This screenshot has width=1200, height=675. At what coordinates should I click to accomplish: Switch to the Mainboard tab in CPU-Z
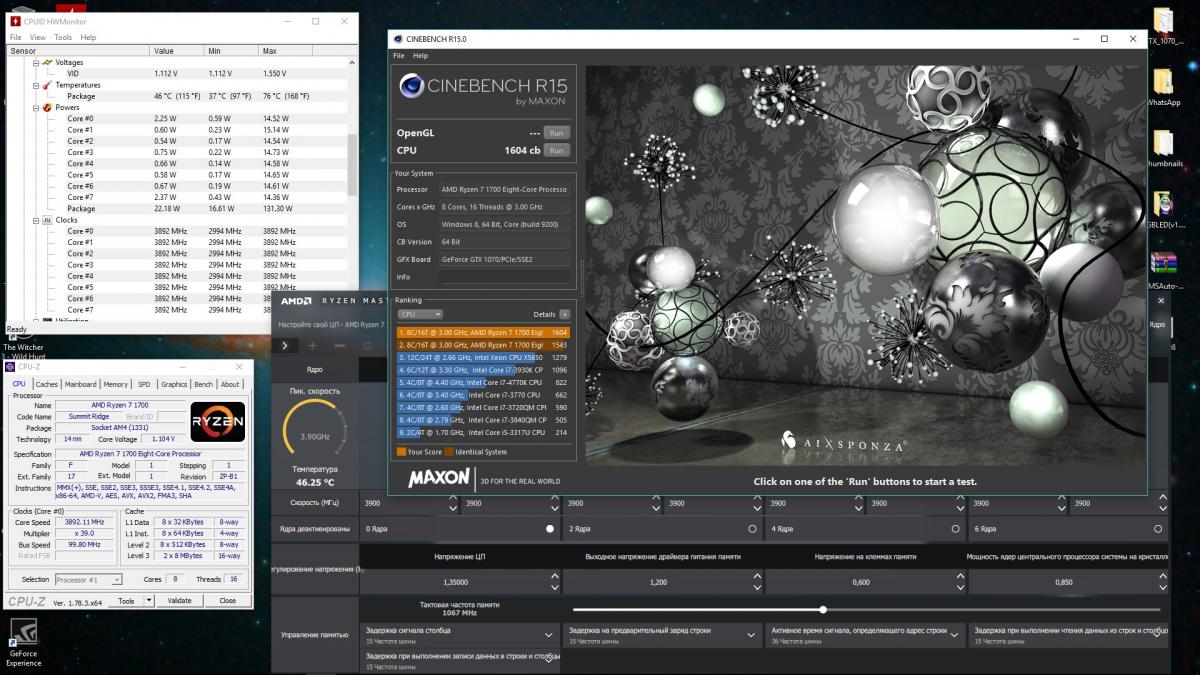(x=81, y=384)
